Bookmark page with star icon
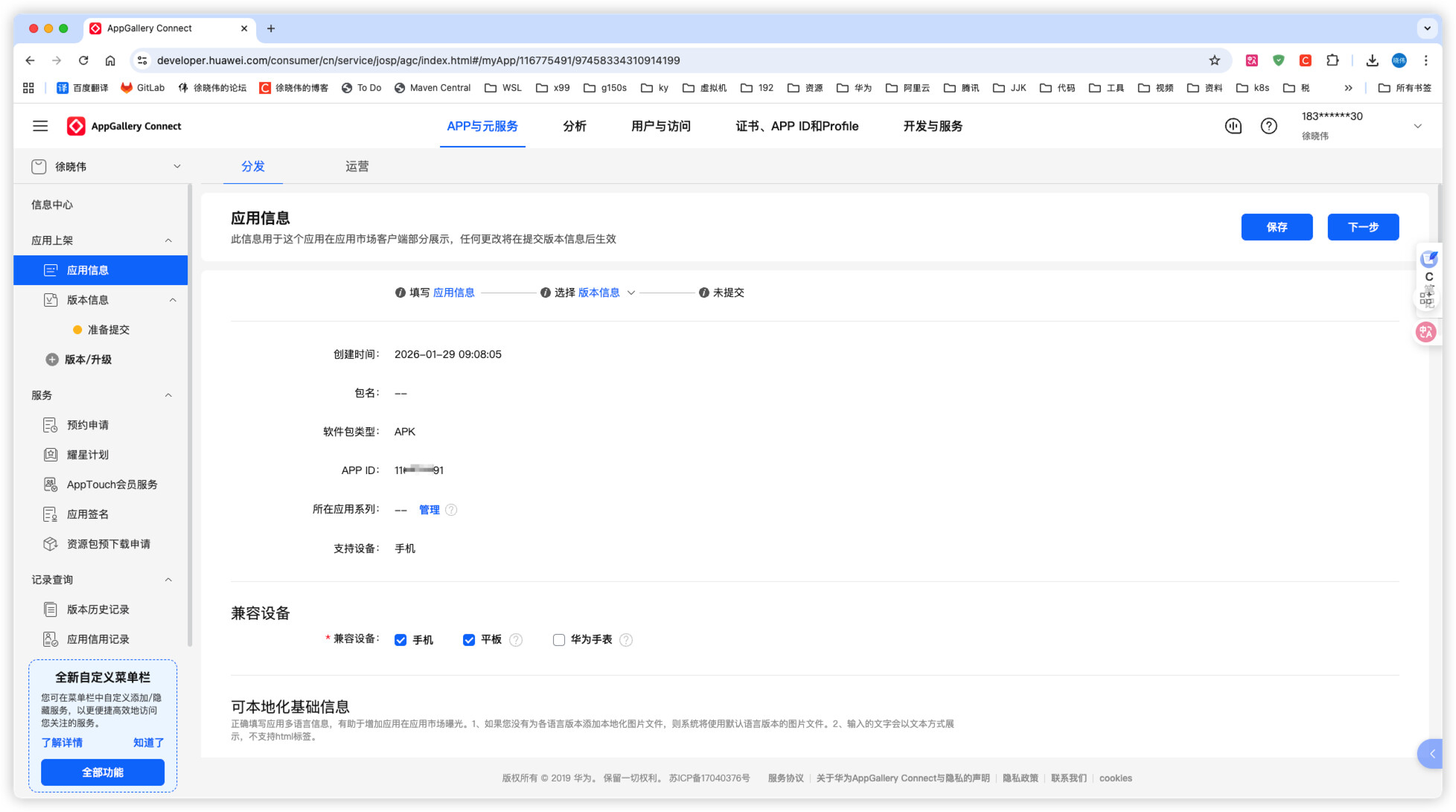 pyautogui.click(x=1214, y=60)
